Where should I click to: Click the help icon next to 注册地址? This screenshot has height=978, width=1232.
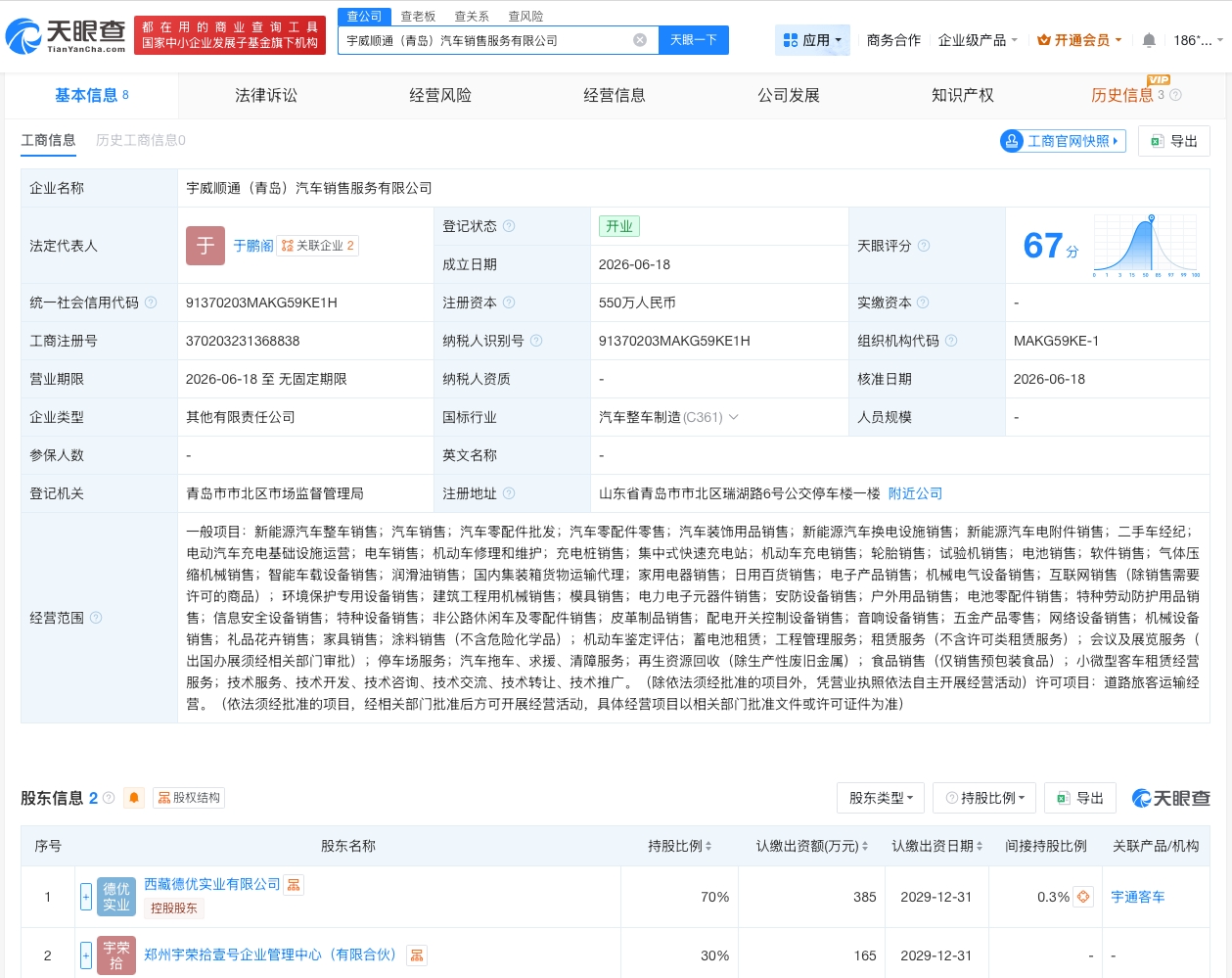509,493
